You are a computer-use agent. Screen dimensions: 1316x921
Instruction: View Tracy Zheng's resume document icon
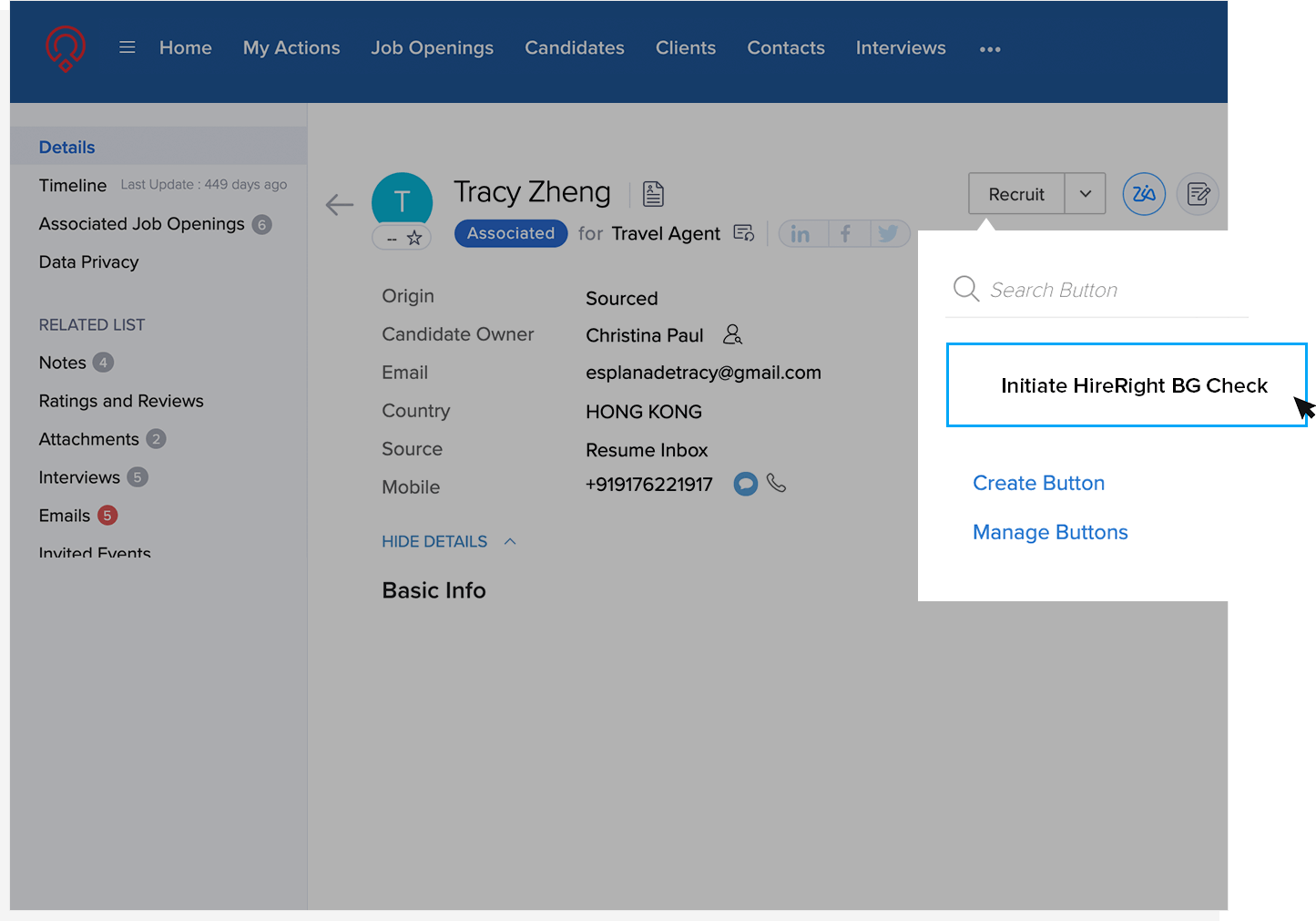(x=653, y=192)
